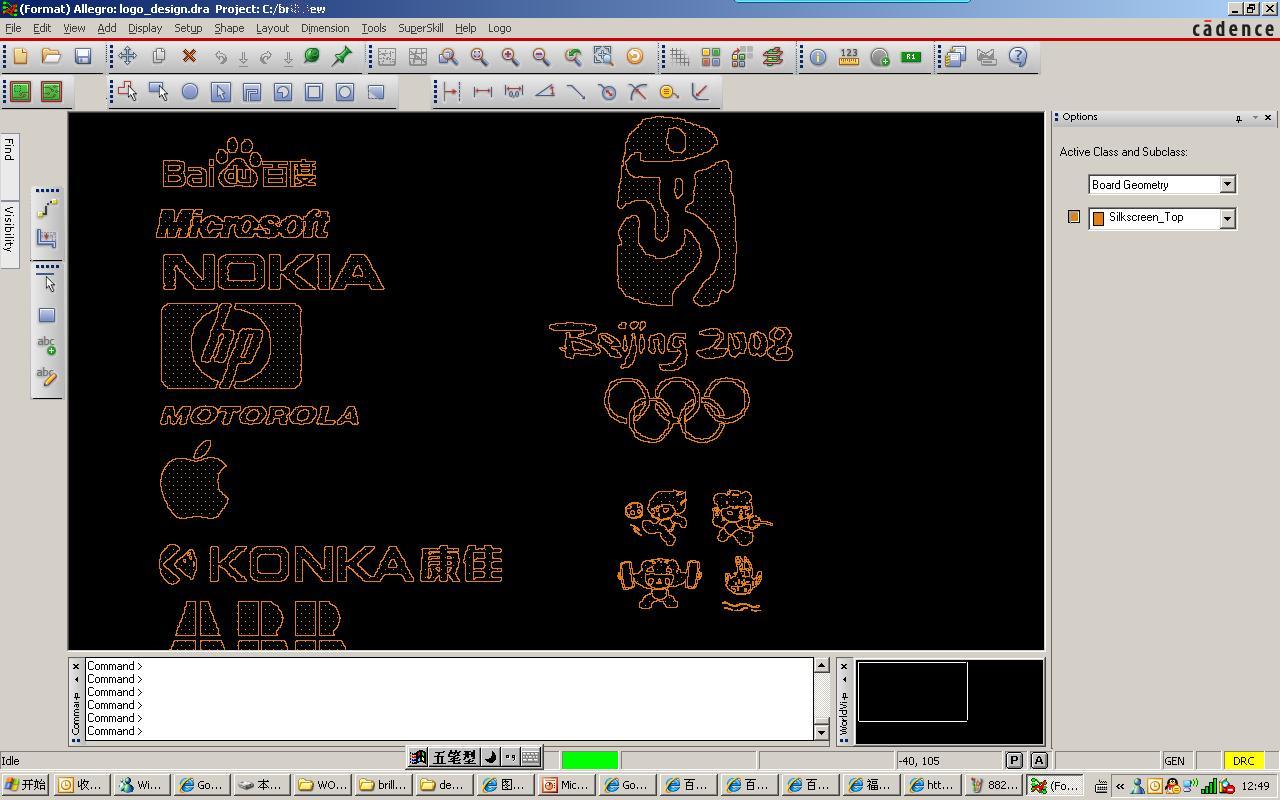
Task: Close the WorldView pane
Action: tap(844, 666)
